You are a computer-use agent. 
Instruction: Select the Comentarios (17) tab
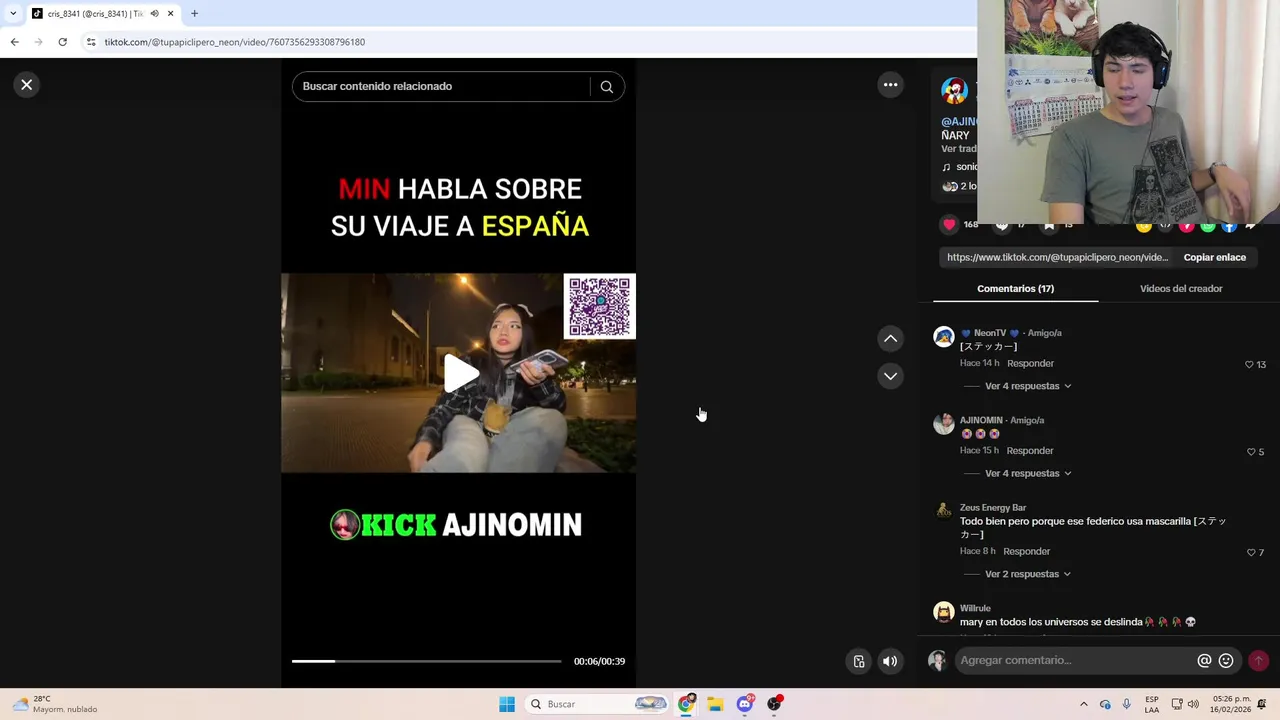pyautogui.click(x=1015, y=288)
